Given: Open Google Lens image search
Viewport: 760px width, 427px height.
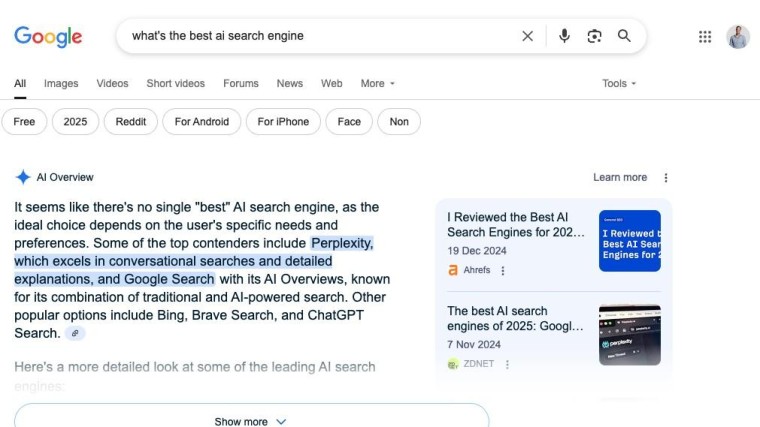Looking at the screenshot, I should (594, 36).
